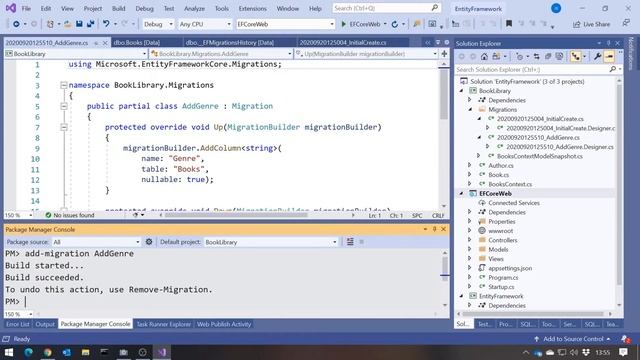This screenshot has width=640, height=360.
Task: Click the Solution Explorer horizontal scrollbar
Action: click(x=533, y=314)
